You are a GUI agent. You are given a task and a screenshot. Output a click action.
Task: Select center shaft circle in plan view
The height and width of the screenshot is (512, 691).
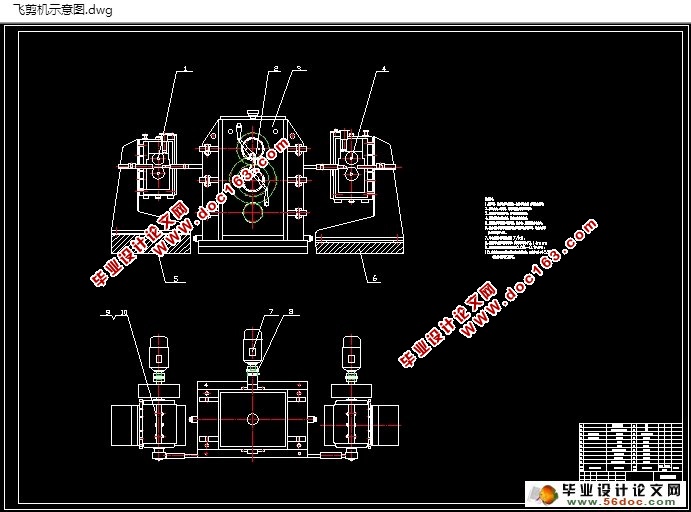(253, 419)
